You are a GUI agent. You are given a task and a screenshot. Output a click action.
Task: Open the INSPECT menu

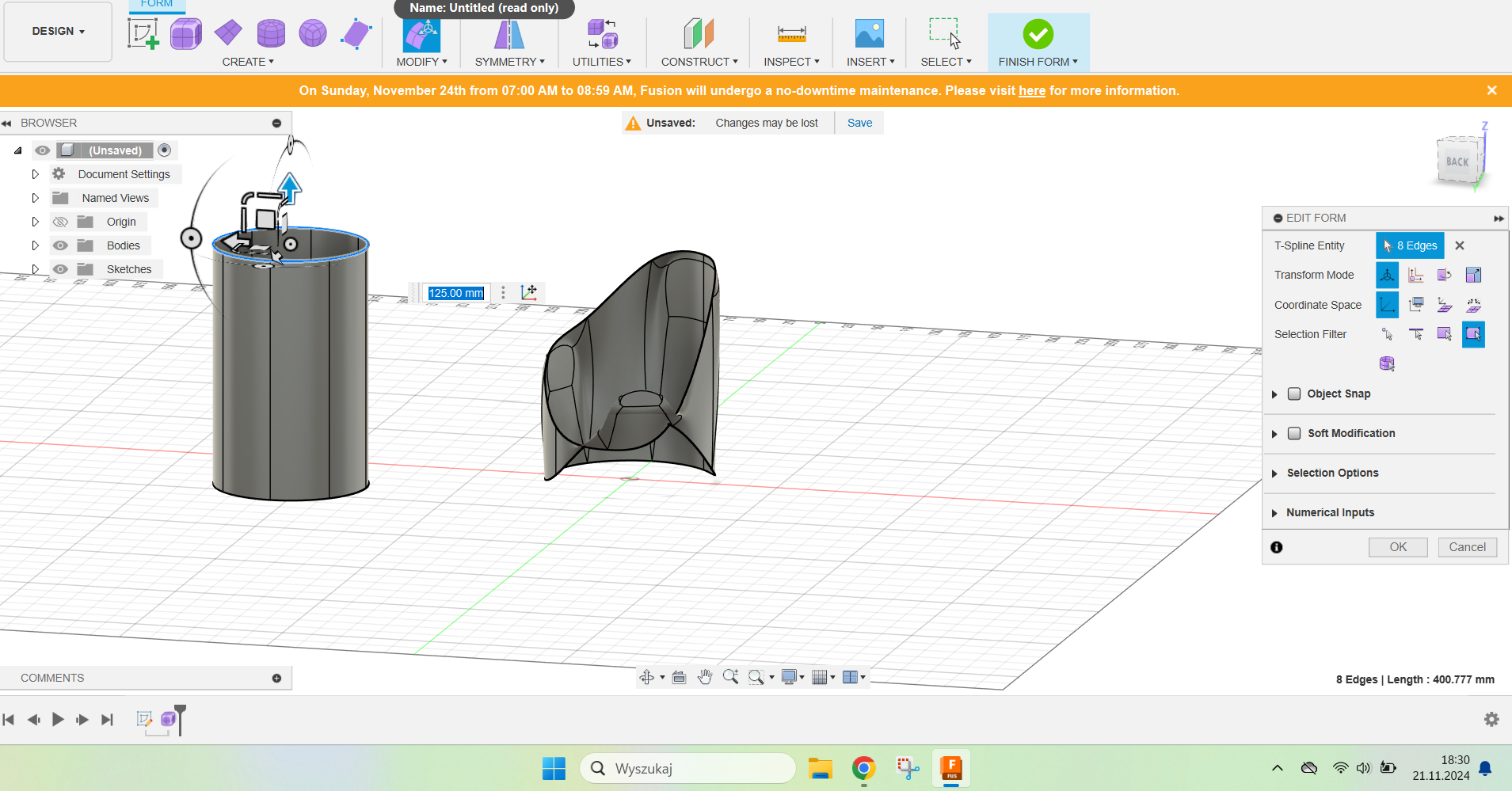tap(791, 62)
